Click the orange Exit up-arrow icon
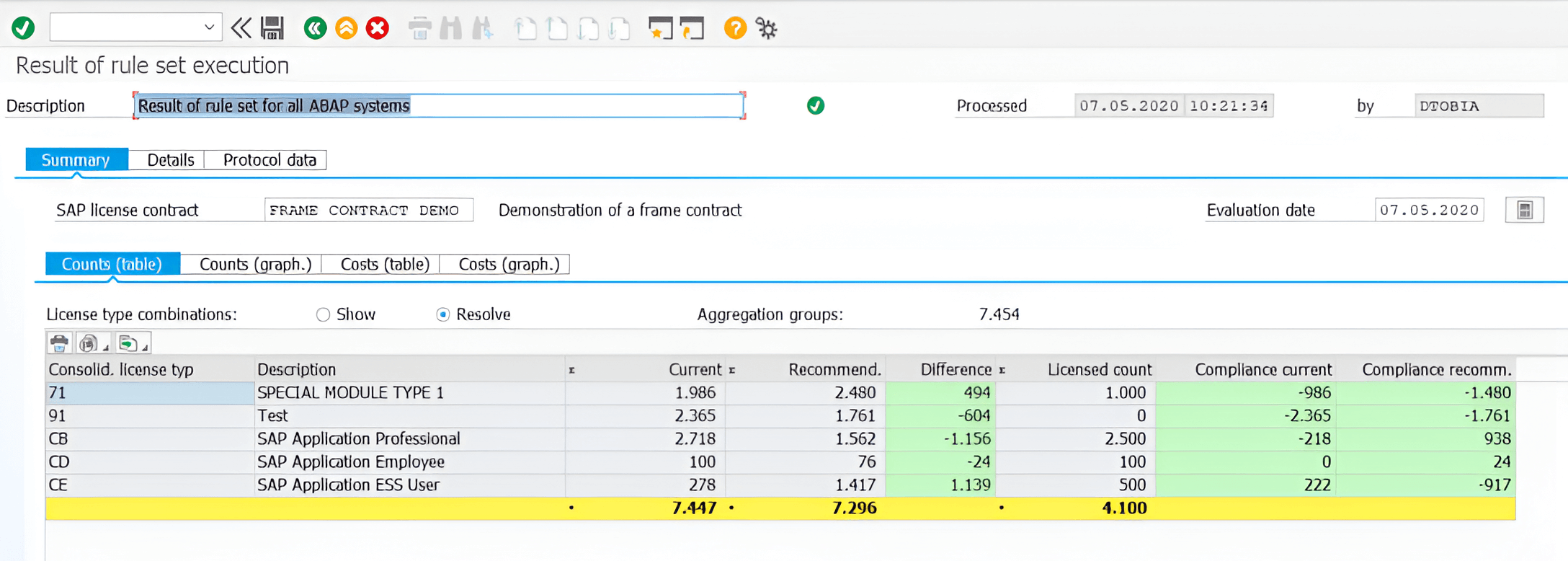 click(x=347, y=28)
